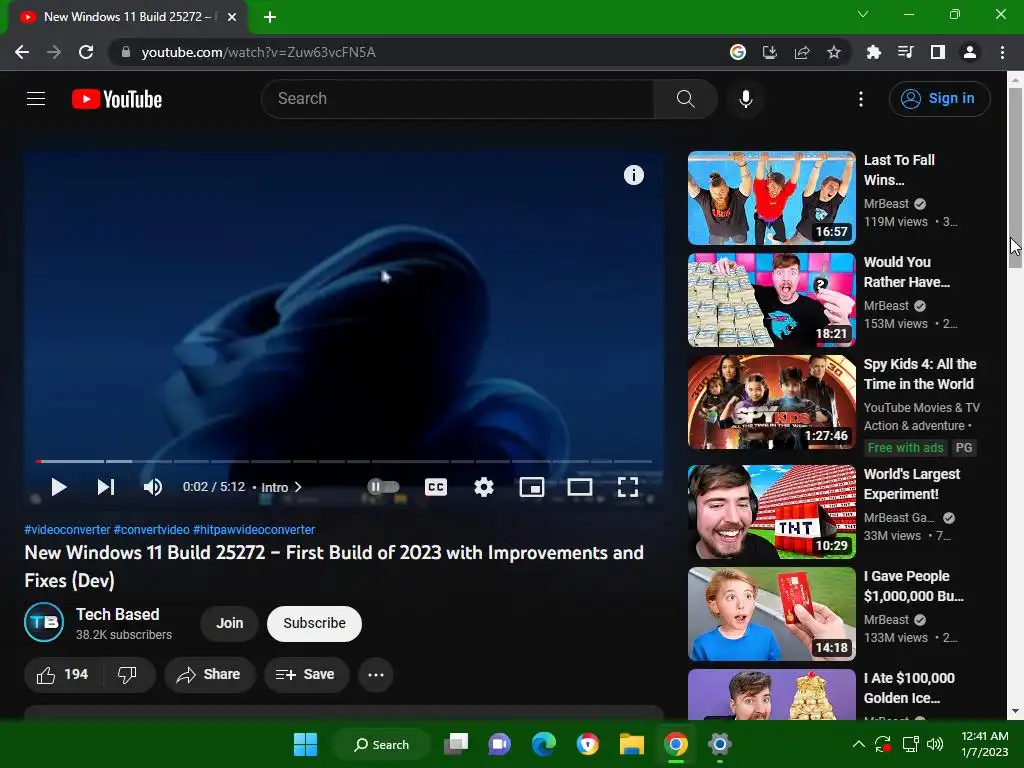Seek along the video progress bar
The image size is (1024, 768).
[x=344, y=461]
